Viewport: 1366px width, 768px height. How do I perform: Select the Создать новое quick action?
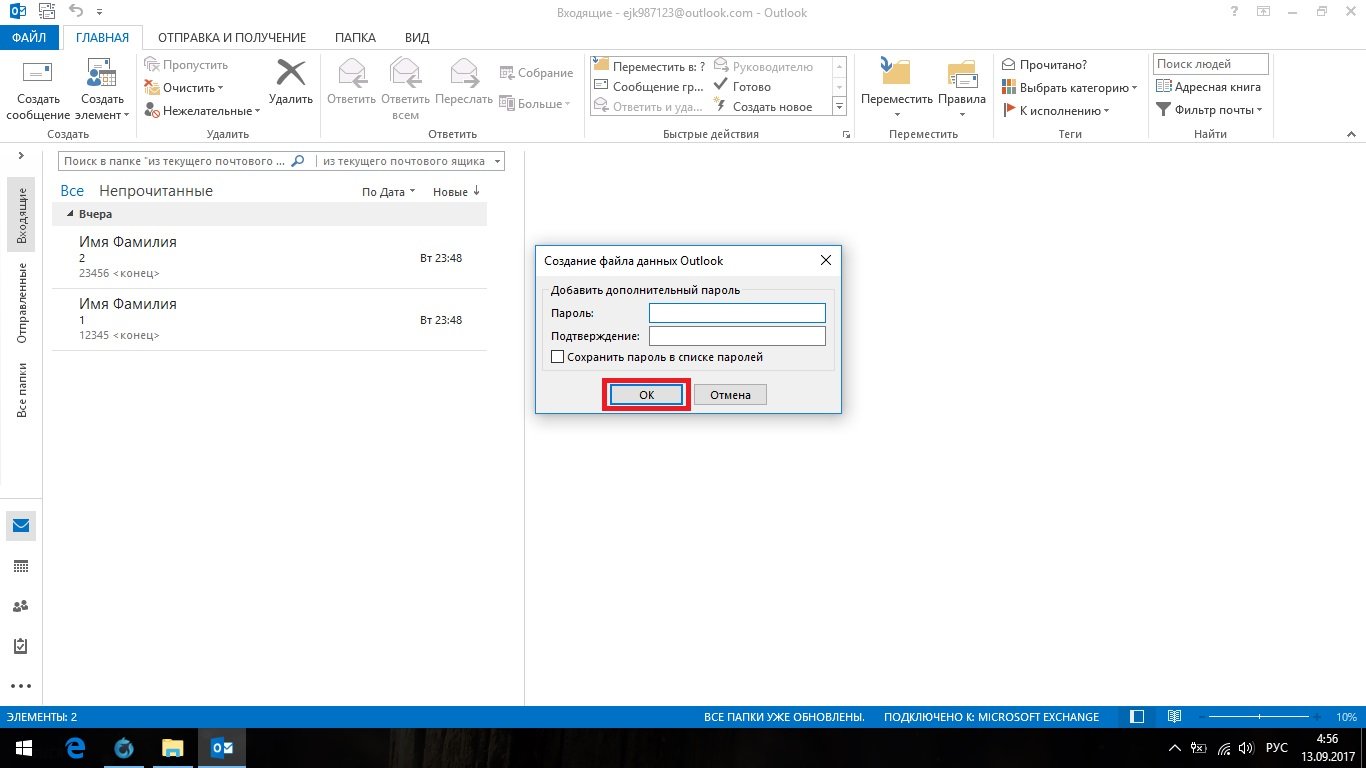762,107
